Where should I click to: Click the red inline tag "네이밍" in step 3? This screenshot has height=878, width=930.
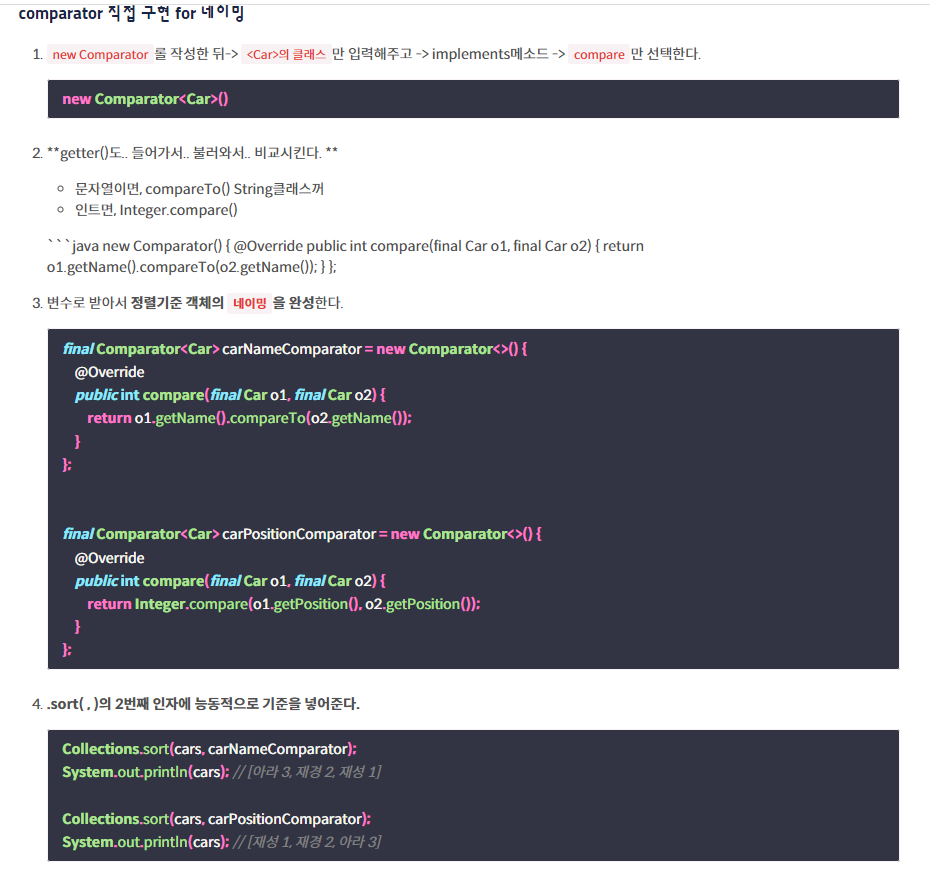point(250,303)
